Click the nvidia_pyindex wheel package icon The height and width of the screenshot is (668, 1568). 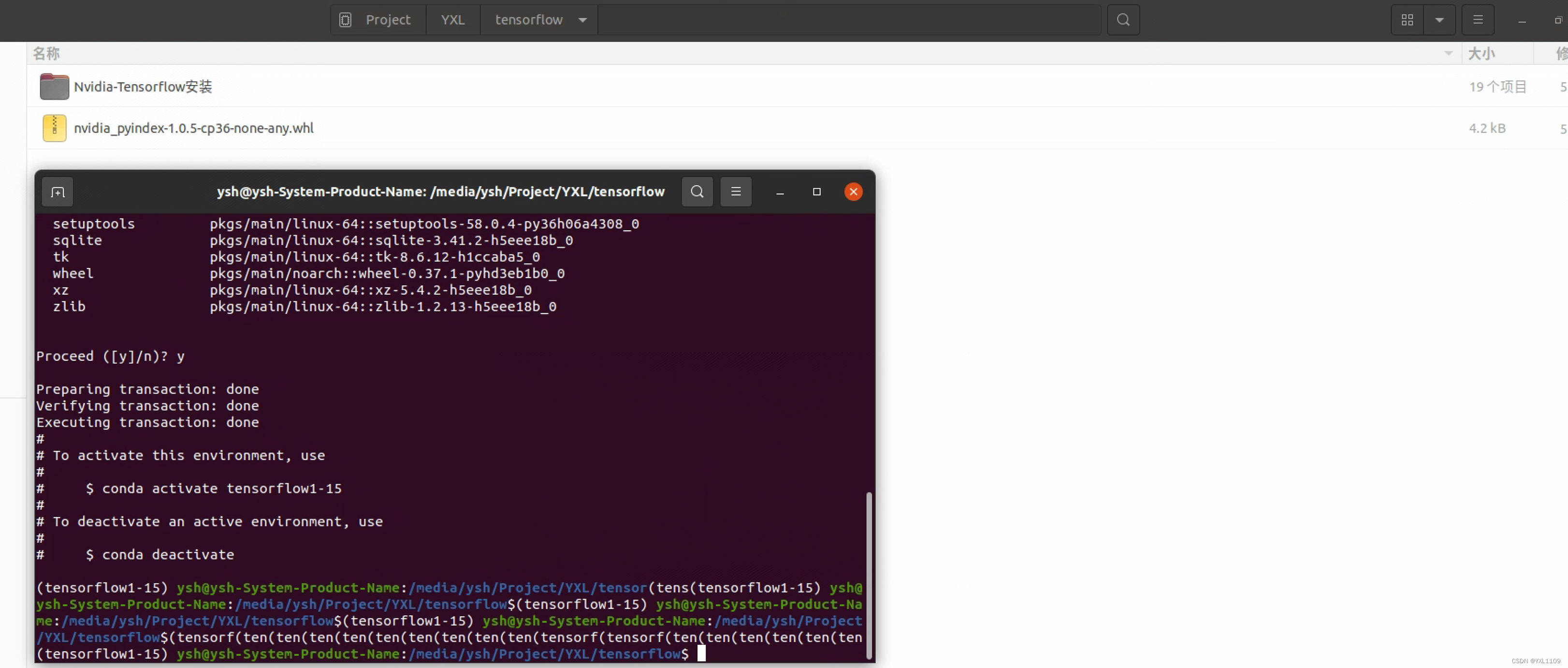(54, 128)
